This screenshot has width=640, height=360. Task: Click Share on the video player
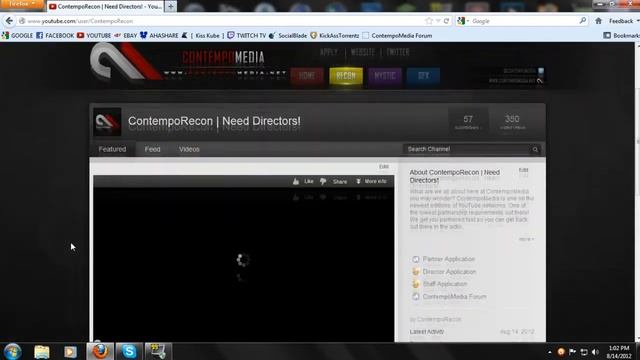click(340, 182)
